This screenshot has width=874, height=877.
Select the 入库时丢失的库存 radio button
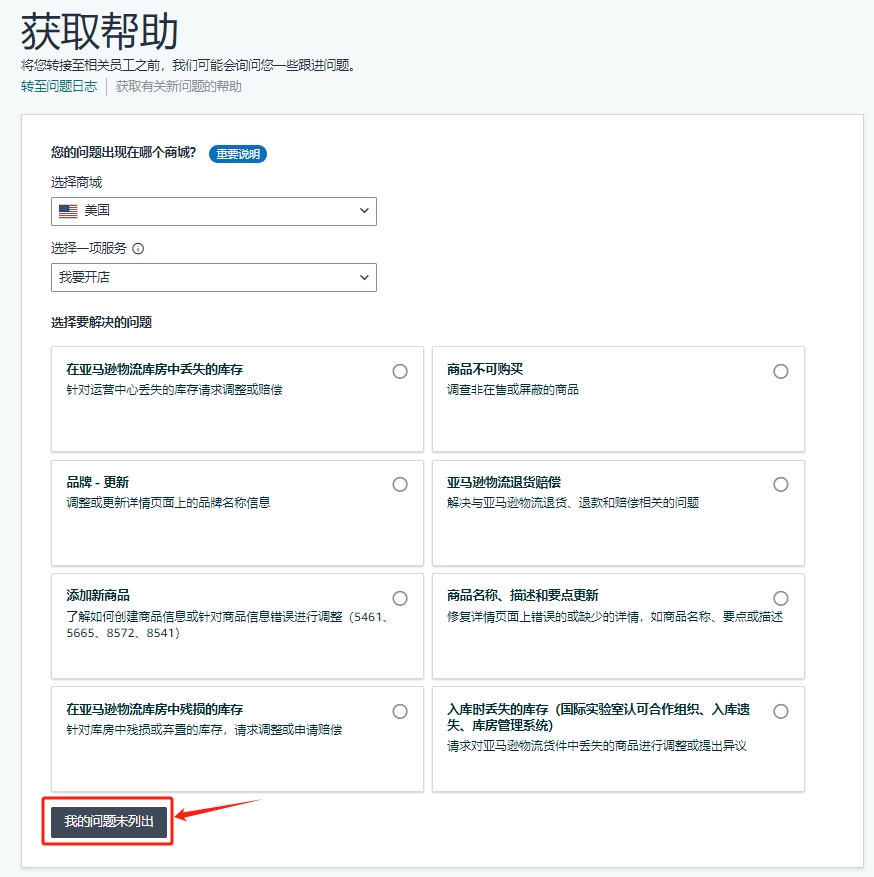pyautogui.click(x=781, y=711)
